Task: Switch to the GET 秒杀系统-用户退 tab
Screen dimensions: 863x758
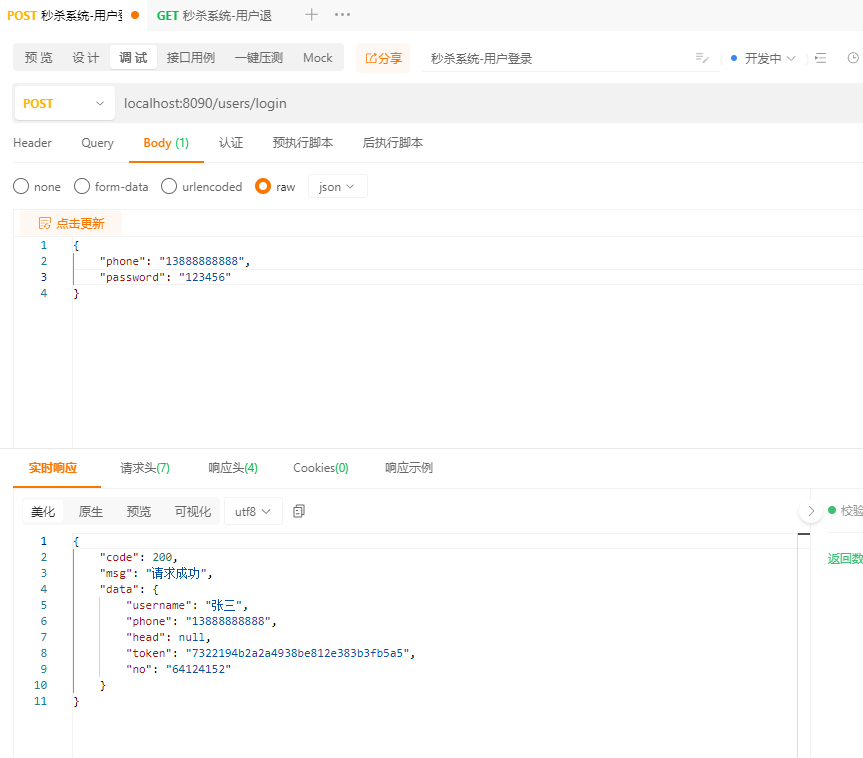Action: [215, 15]
